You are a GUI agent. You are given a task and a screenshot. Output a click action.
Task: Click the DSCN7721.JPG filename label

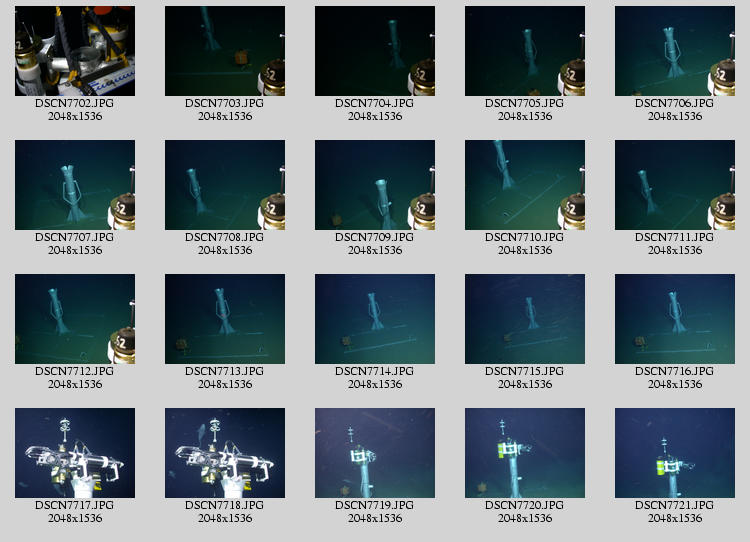pos(675,506)
